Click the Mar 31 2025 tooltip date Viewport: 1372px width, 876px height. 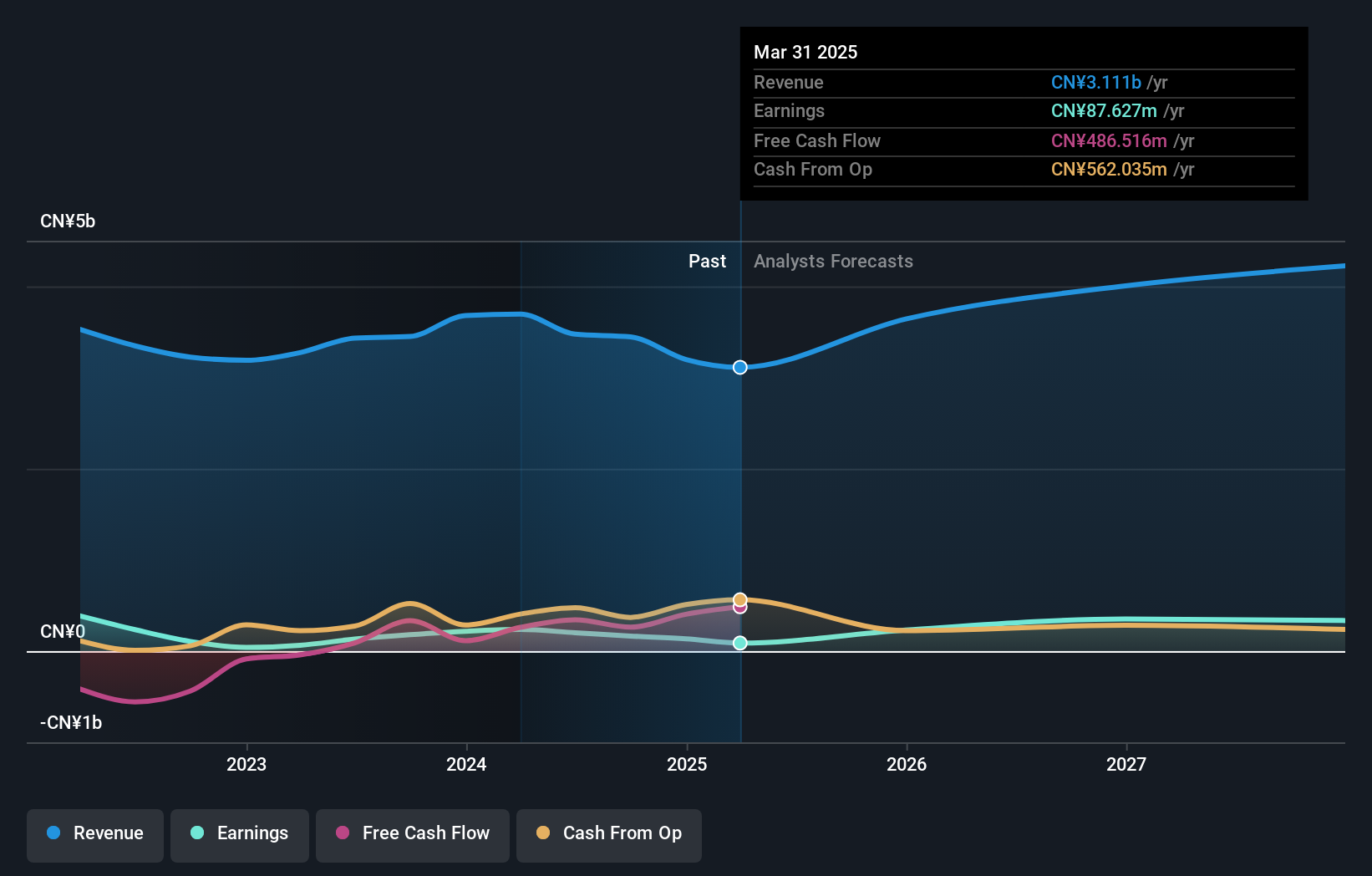pos(805,52)
